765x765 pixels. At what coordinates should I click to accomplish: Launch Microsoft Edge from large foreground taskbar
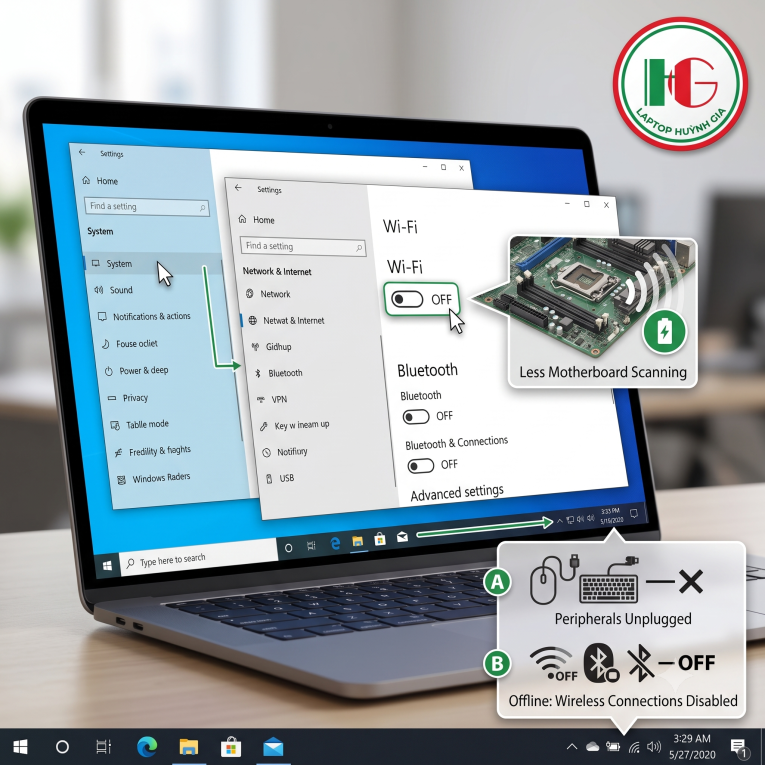coord(147,746)
